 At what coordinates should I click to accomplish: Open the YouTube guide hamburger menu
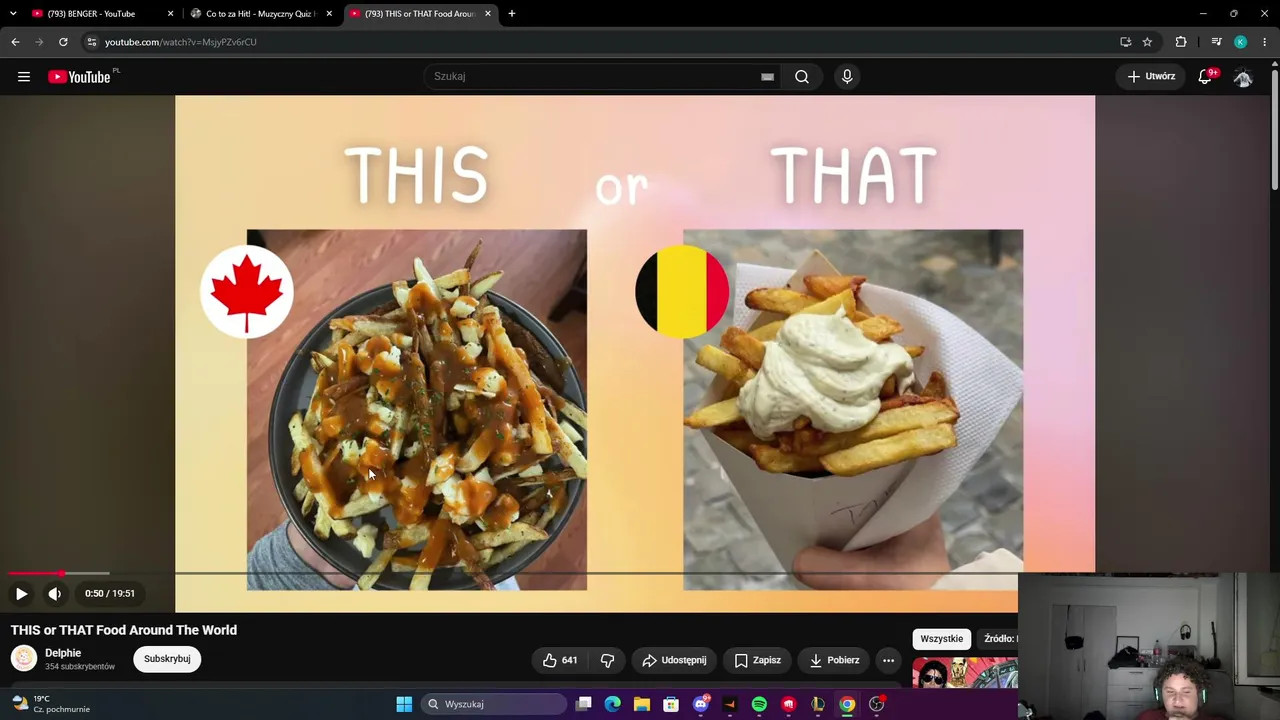point(24,77)
